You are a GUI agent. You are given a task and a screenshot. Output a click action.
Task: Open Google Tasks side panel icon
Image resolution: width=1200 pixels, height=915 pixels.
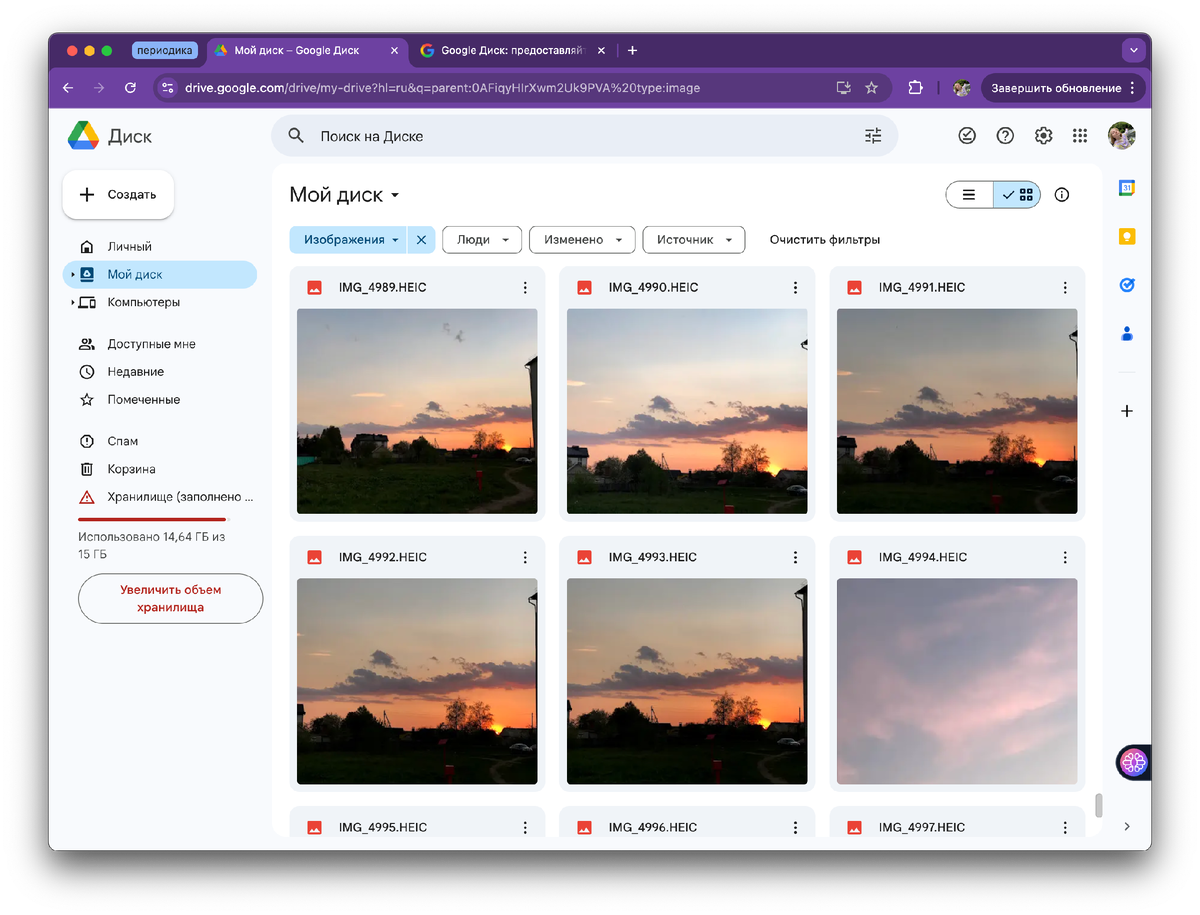click(1127, 285)
